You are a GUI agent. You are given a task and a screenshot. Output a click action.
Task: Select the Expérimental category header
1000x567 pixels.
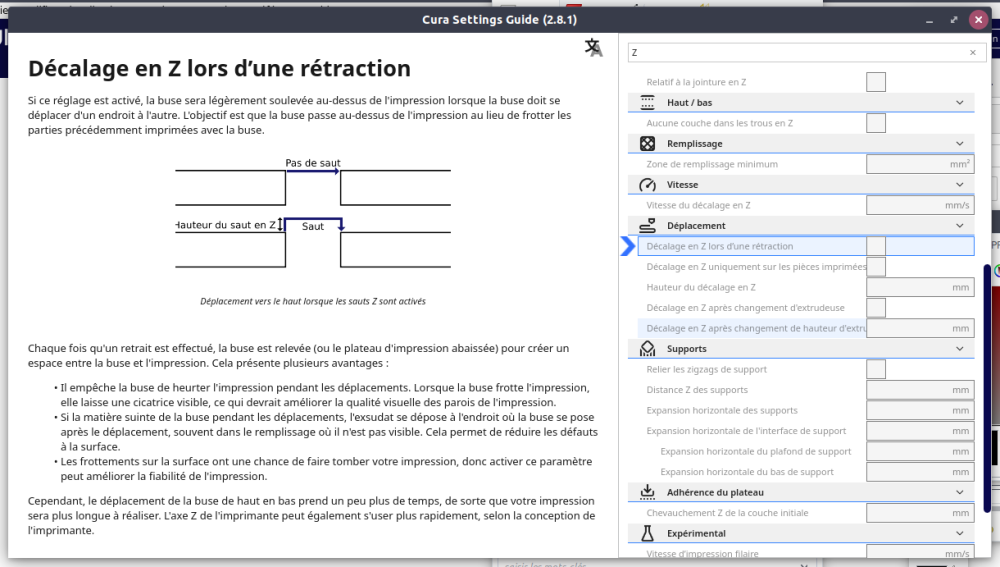pos(801,533)
